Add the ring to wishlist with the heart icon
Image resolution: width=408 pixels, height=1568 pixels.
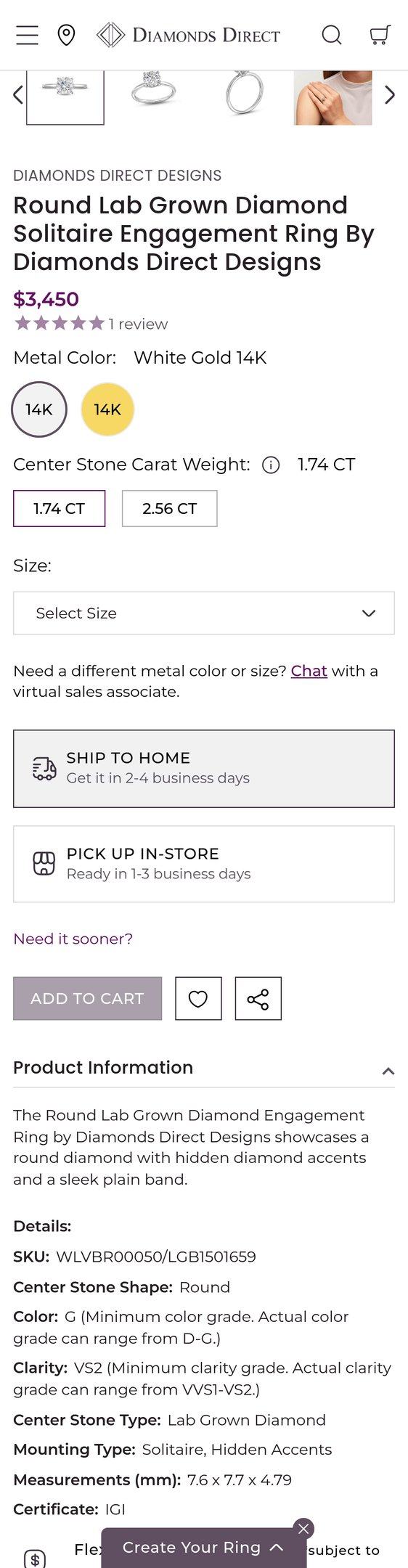point(198,998)
